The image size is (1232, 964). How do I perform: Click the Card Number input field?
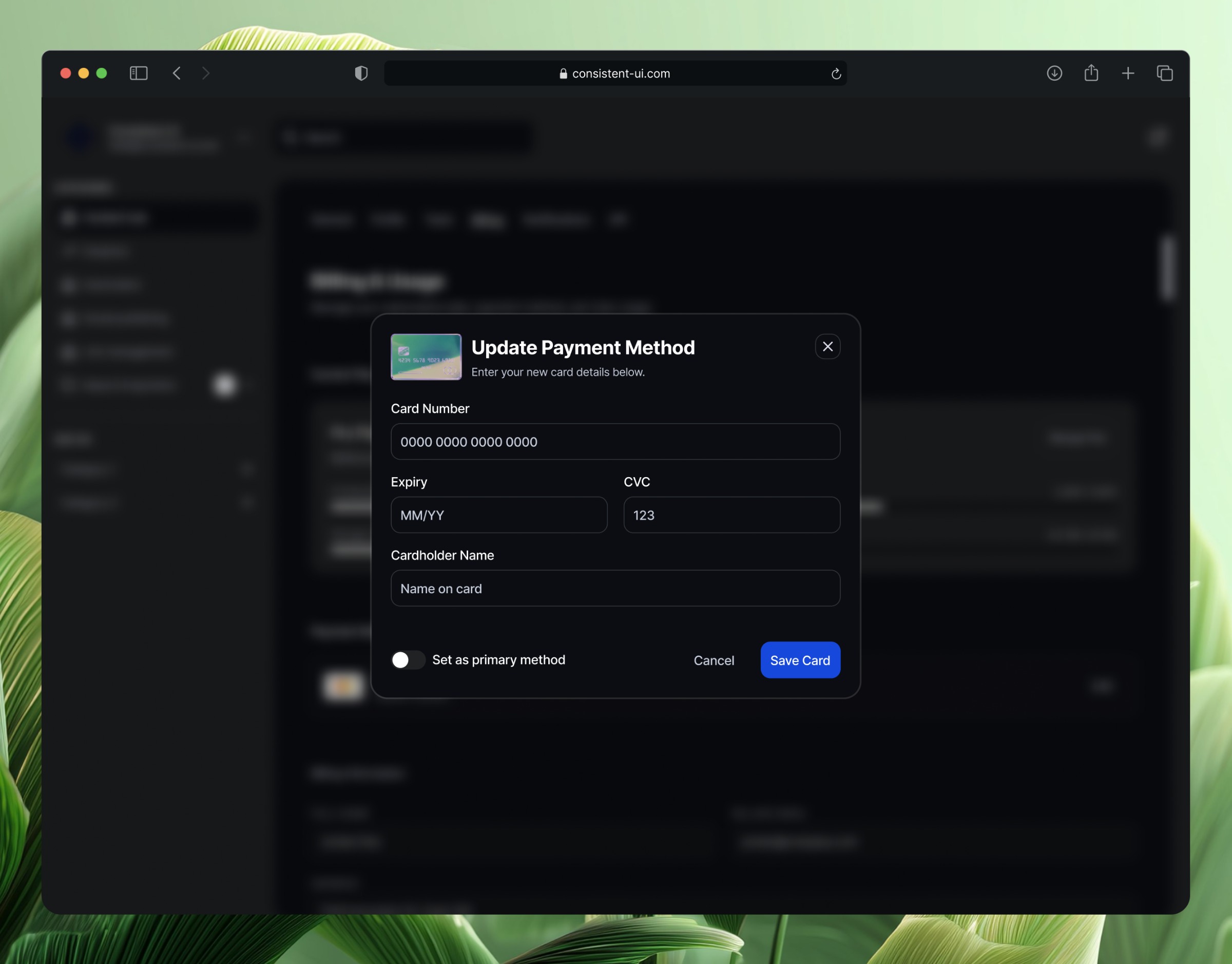tap(615, 441)
